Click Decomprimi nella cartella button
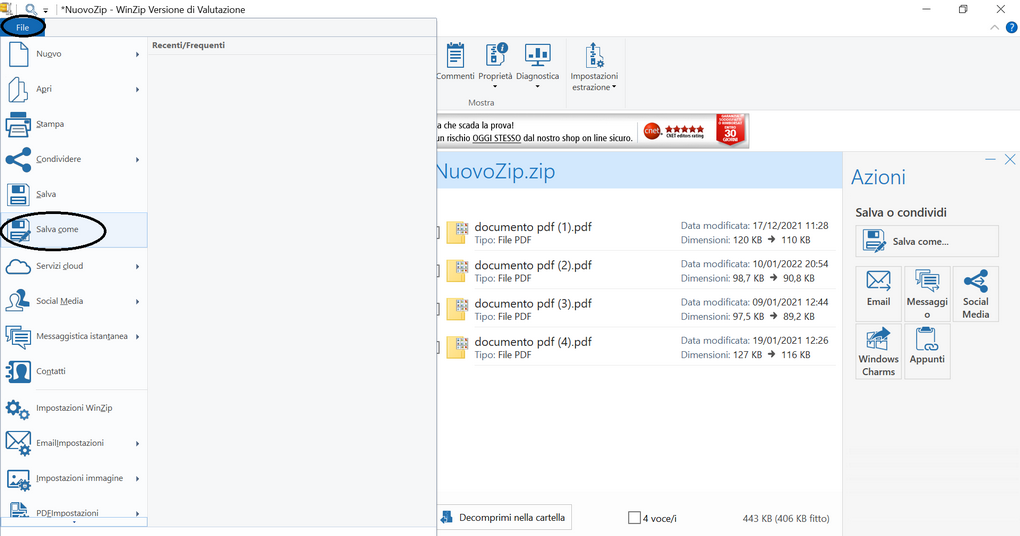1020x536 pixels. click(504, 518)
